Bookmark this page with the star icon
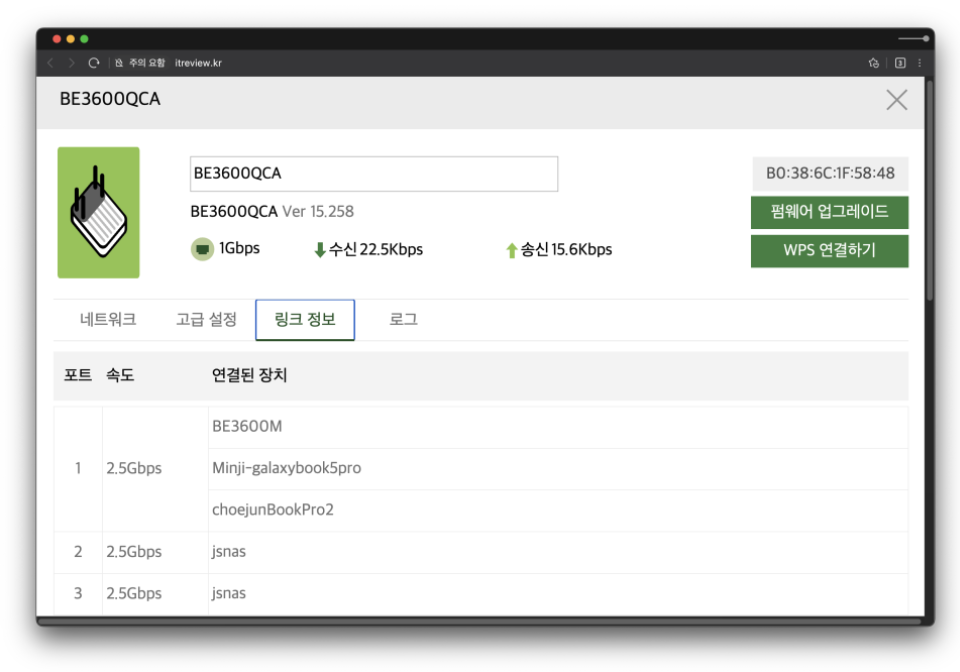This screenshot has width=960, height=672. (x=874, y=63)
